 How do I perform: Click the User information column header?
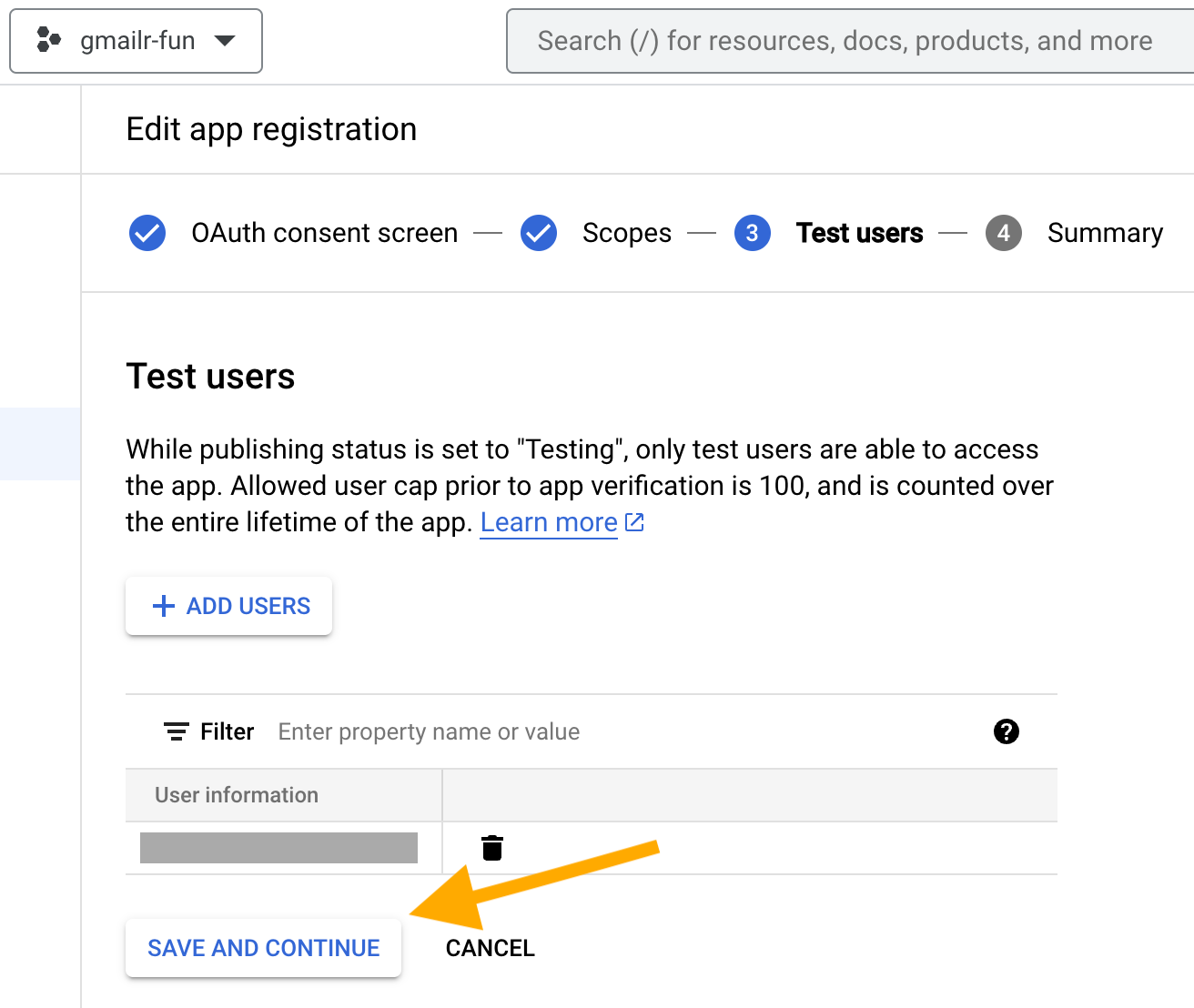click(x=237, y=794)
